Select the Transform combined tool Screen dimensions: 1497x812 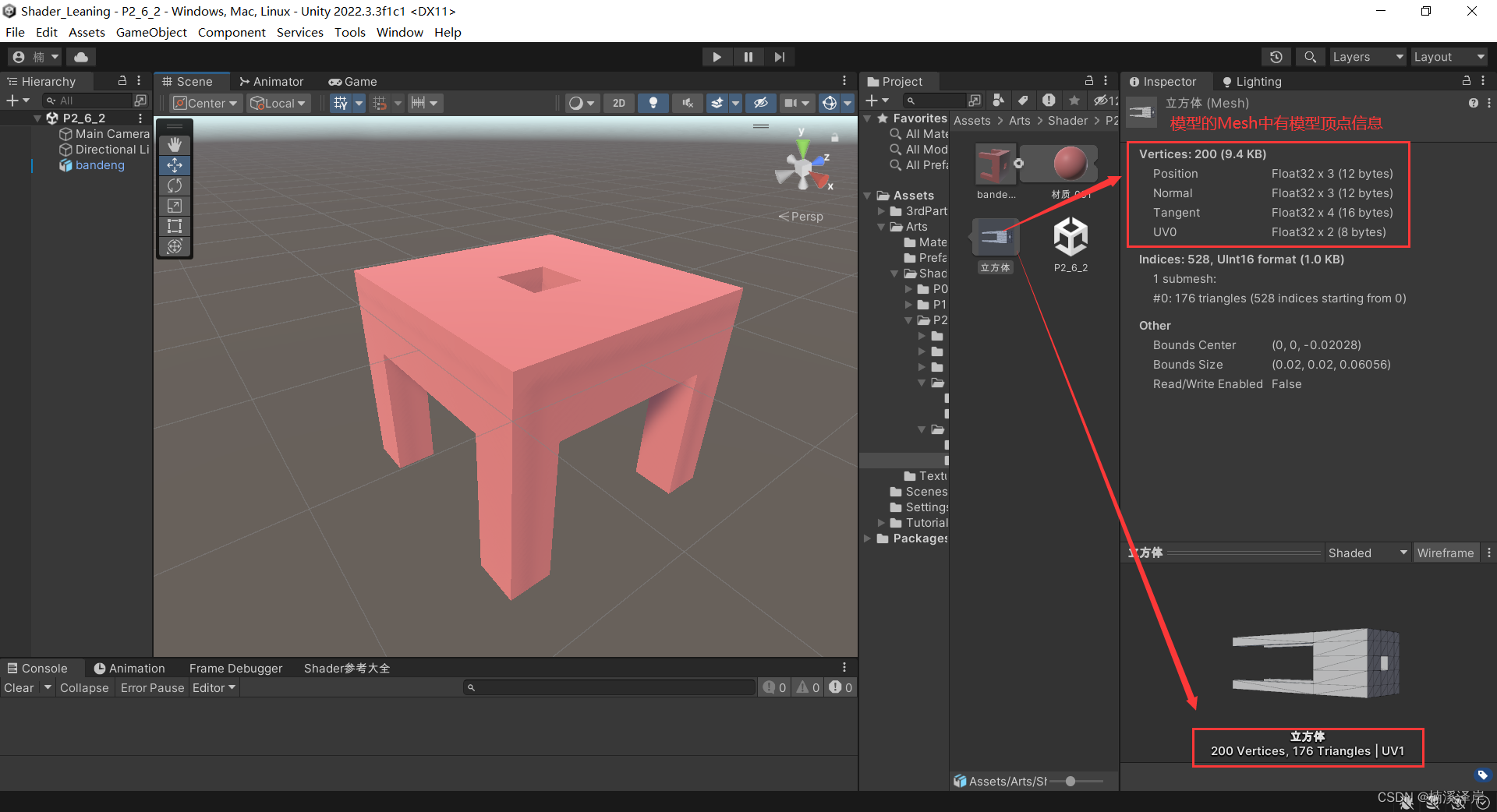pos(175,246)
